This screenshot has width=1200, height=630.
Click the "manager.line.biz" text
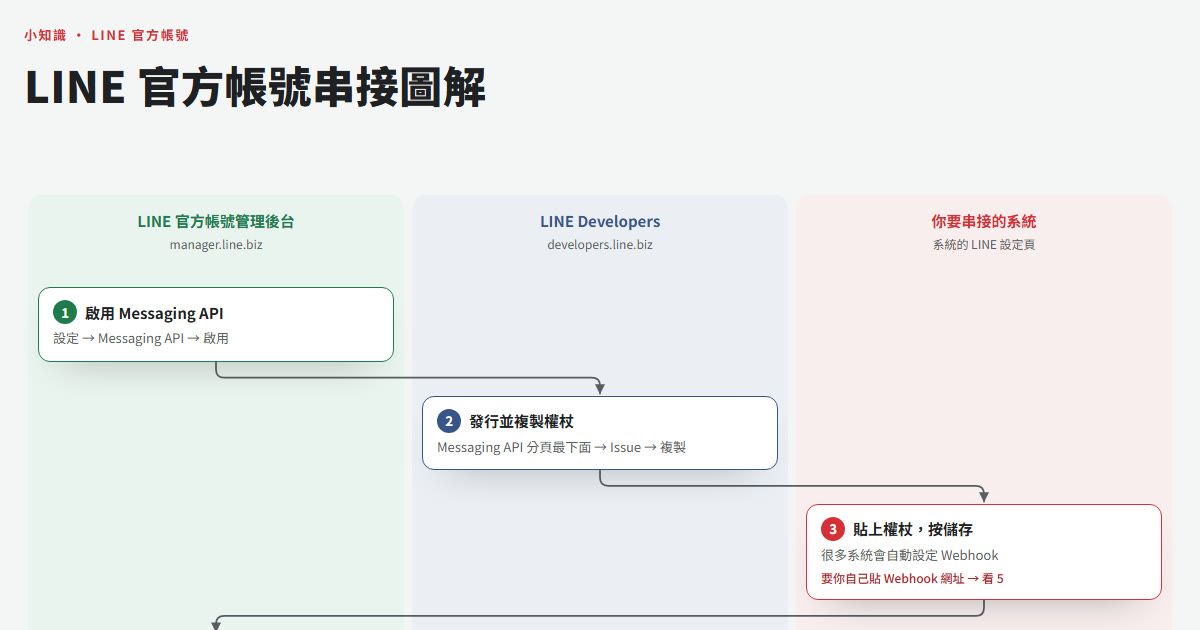[216, 244]
